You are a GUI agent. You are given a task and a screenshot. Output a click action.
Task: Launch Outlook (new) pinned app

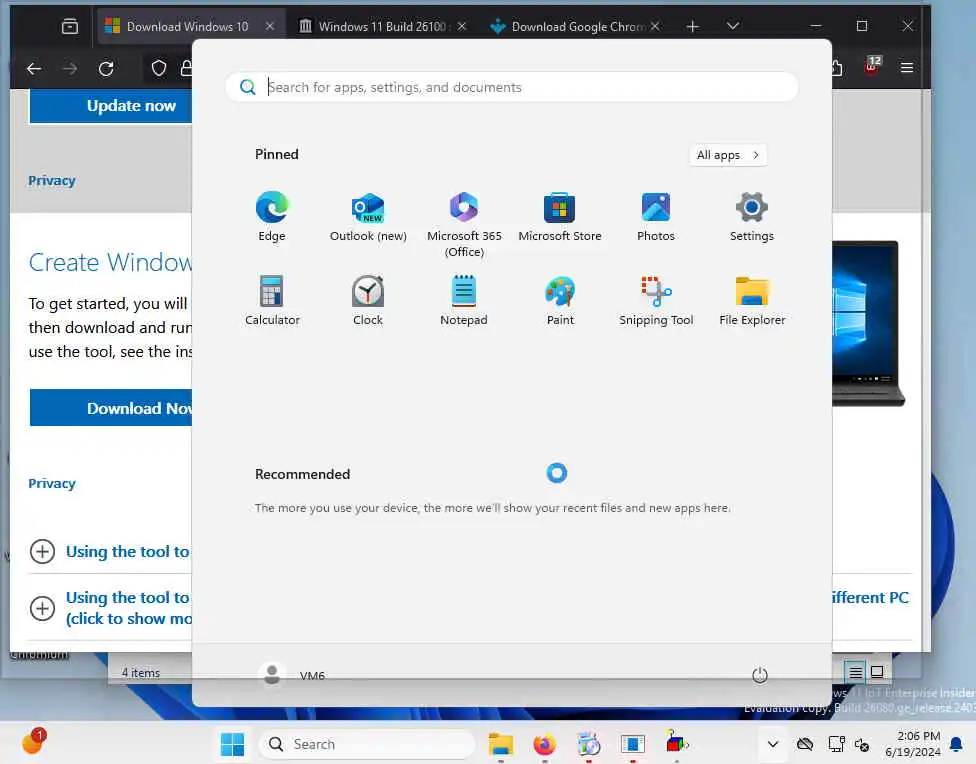pos(368,217)
